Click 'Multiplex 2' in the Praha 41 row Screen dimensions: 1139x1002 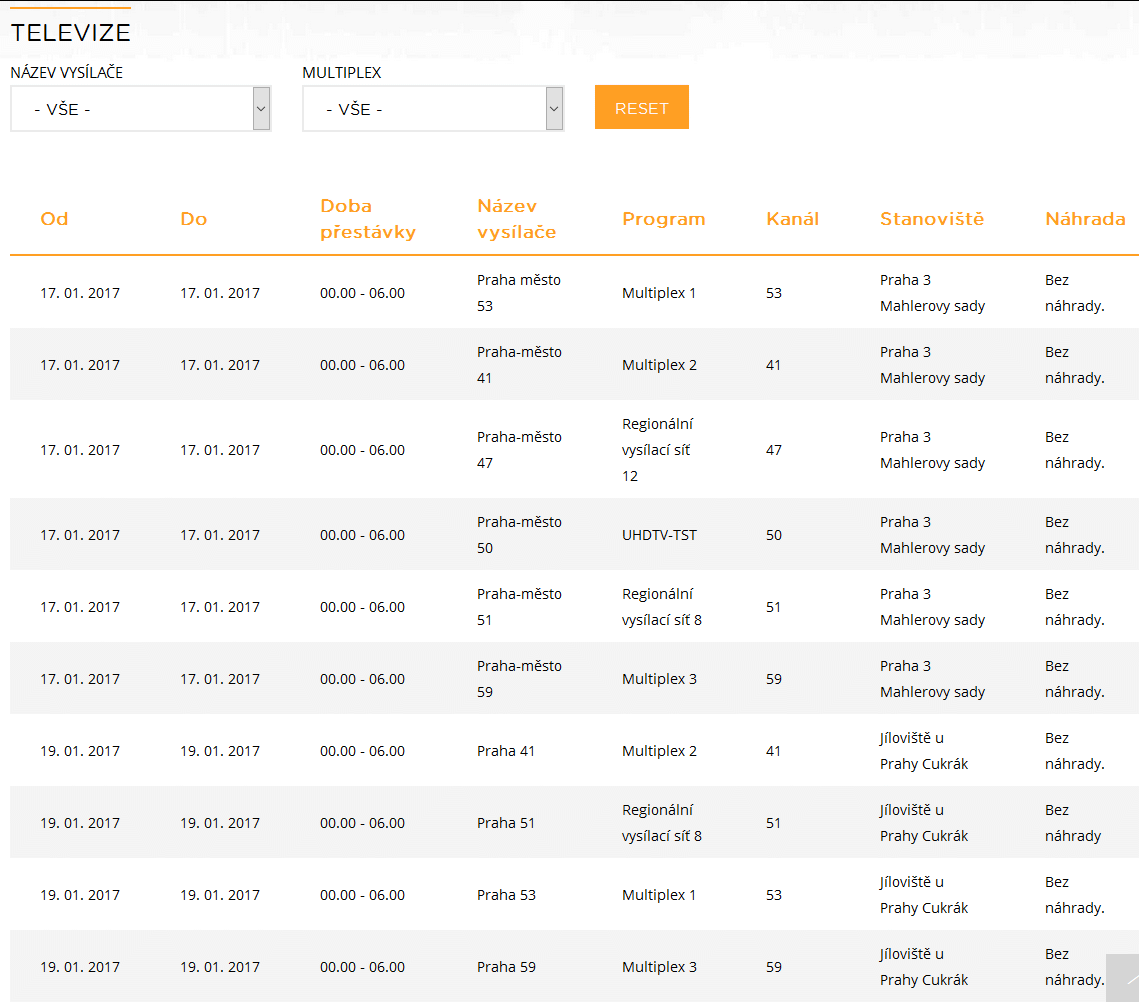[659, 751]
